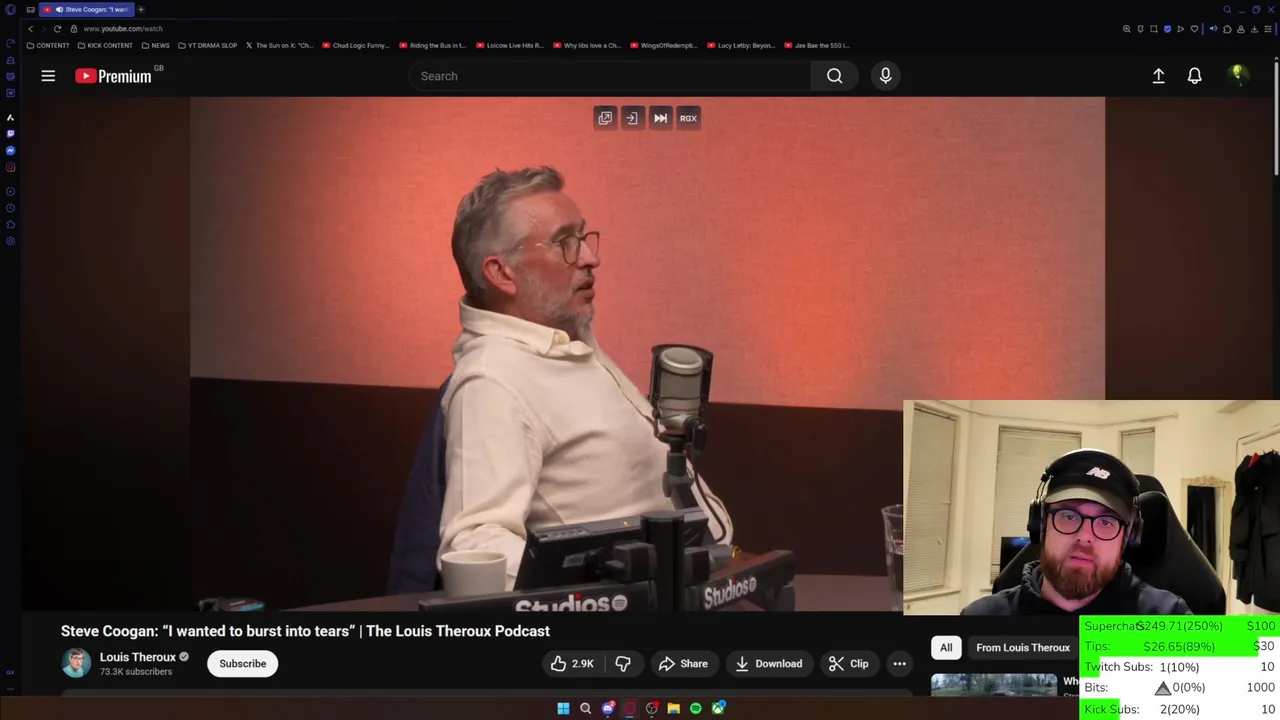Open File Explorer from the taskbar

pyautogui.click(x=674, y=708)
